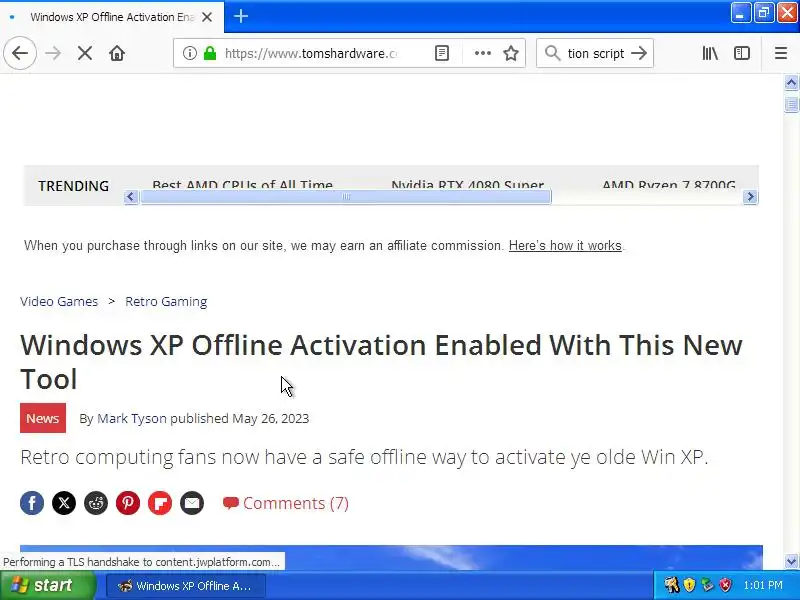Share the article by email
Viewport: 800px width, 600px height.
192,503
